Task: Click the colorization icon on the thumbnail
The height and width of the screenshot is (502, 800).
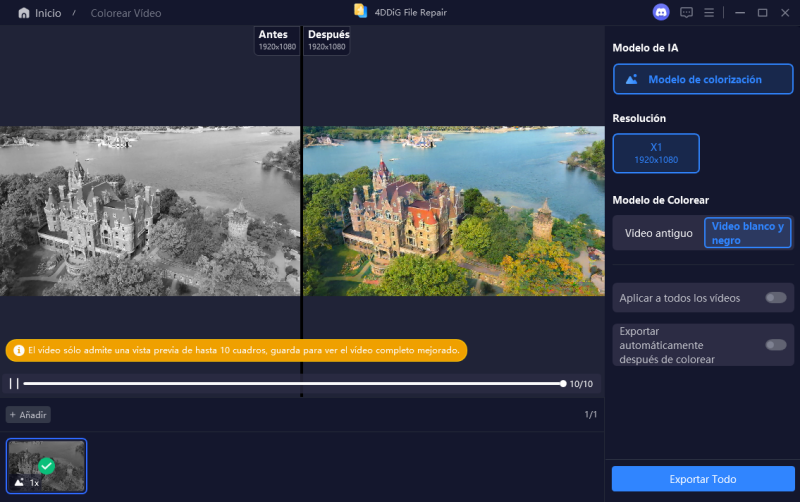Action: click(19, 482)
